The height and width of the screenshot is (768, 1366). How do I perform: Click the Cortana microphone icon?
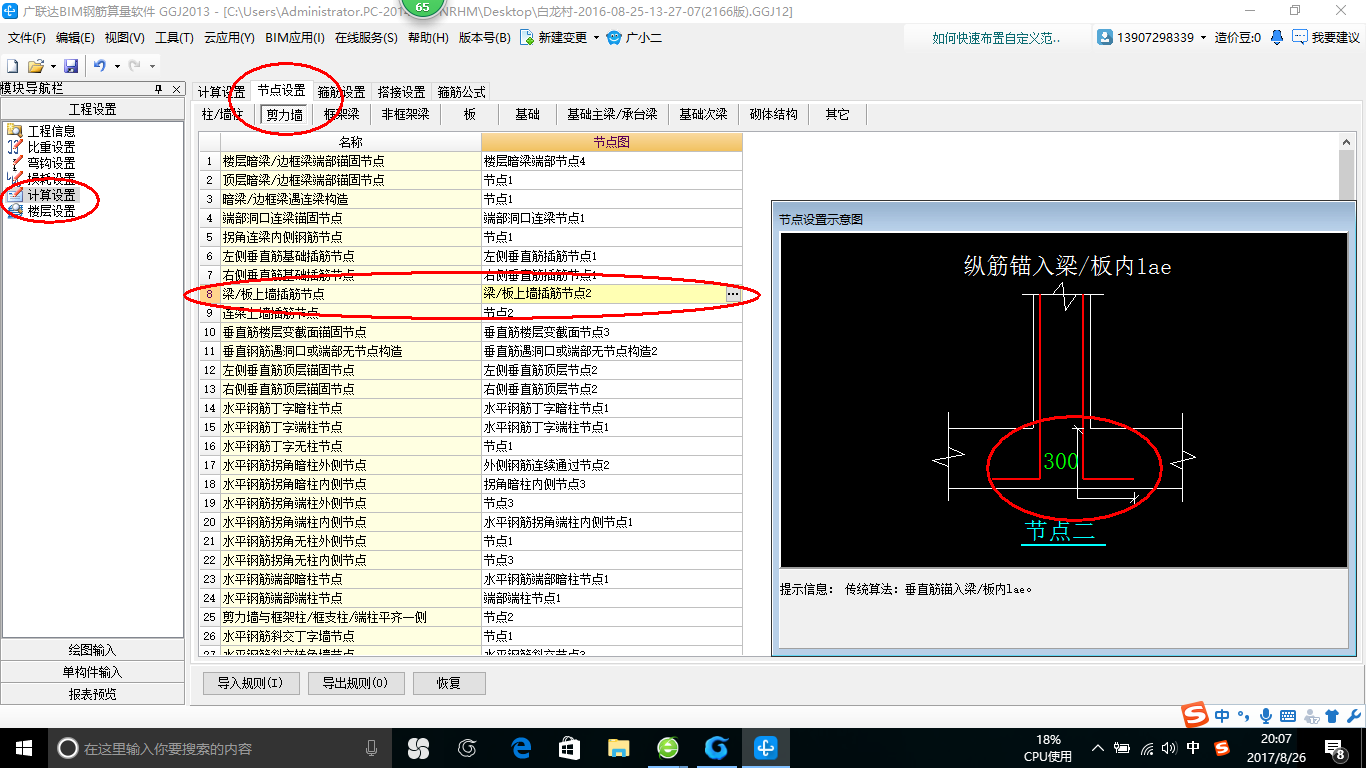click(x=372, y=747)
